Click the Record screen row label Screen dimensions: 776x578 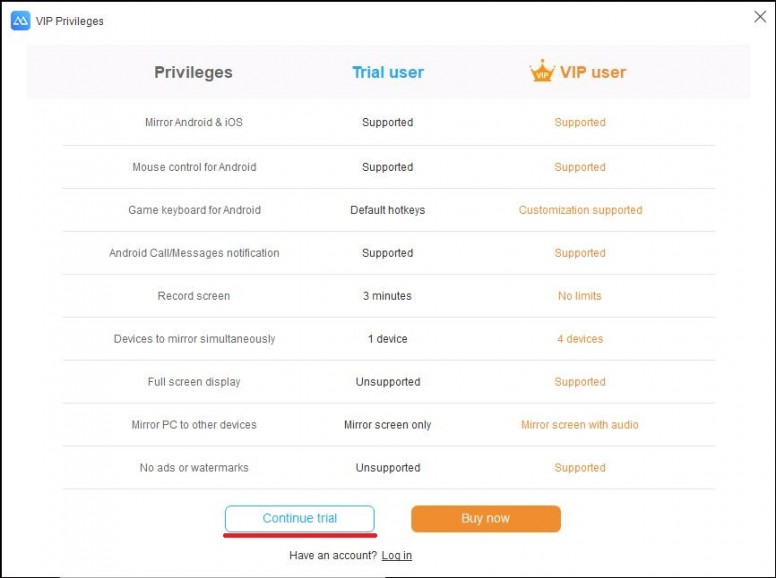(x=194, y=296)
